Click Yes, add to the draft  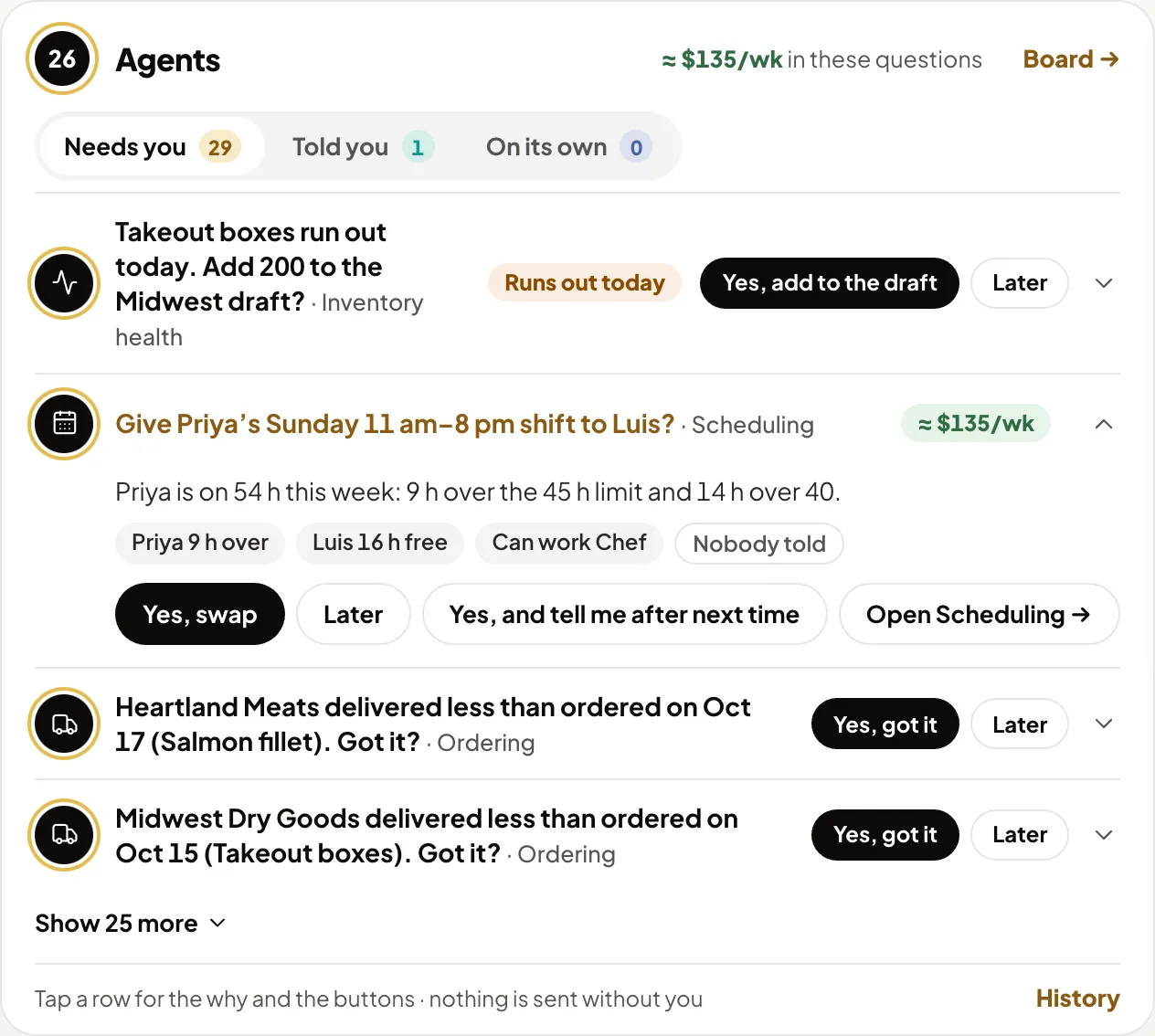[830, 283]
